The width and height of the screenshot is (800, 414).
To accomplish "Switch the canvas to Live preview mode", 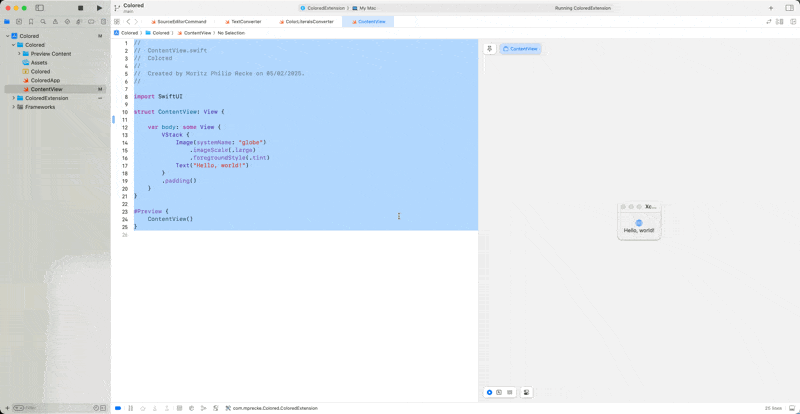I will coord(489,392).
